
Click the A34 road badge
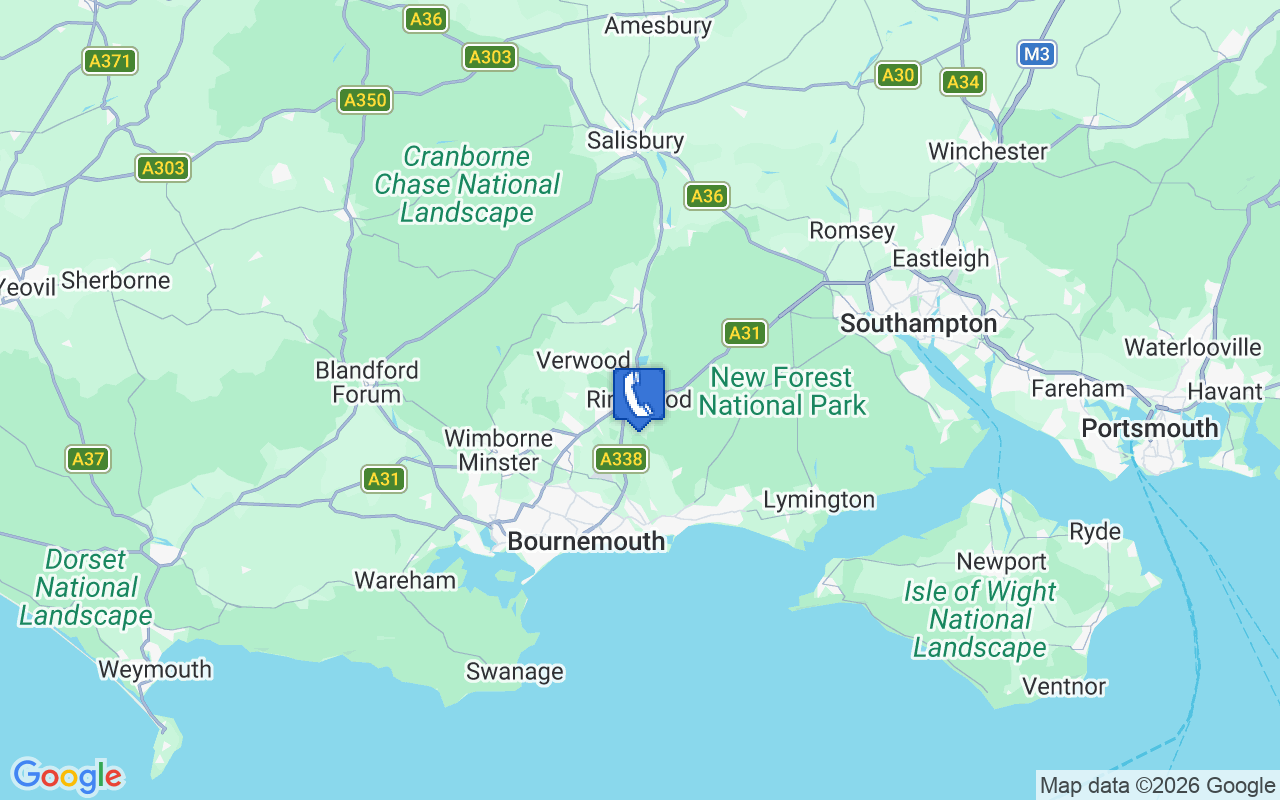[963, 82]
